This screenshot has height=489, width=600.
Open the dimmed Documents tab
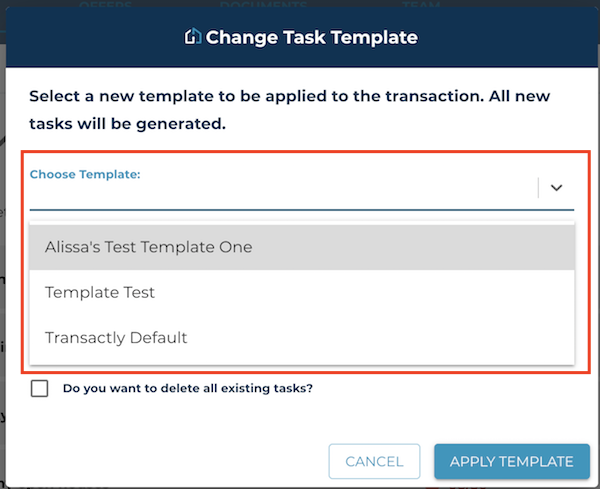pyautogui.click(x=263, y=5)
